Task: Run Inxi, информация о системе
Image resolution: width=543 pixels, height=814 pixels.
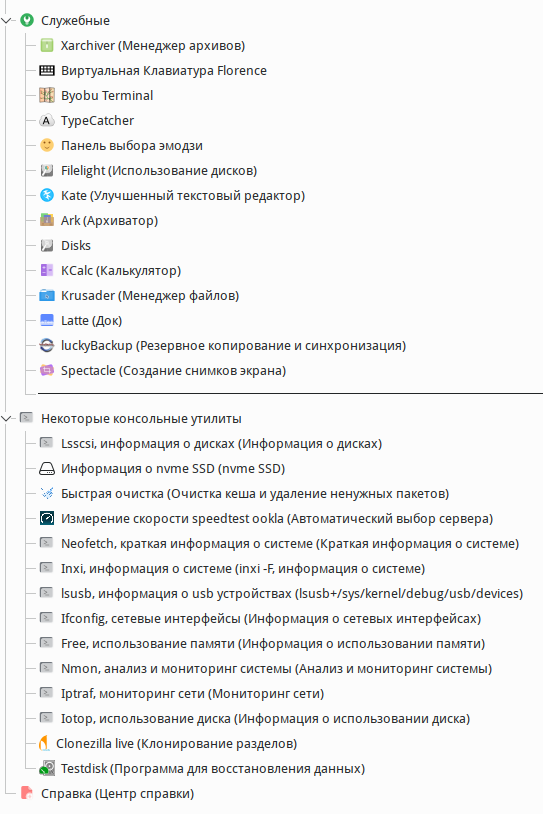Action: tap(243, 568)
